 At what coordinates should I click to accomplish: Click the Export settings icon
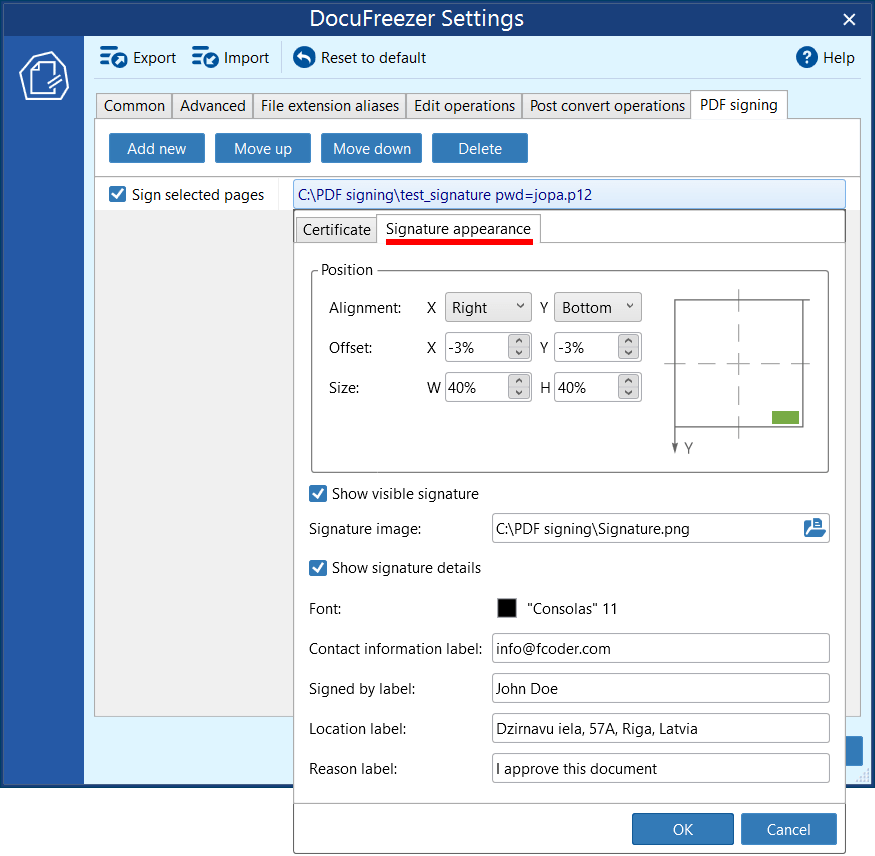tap(113, 57)
